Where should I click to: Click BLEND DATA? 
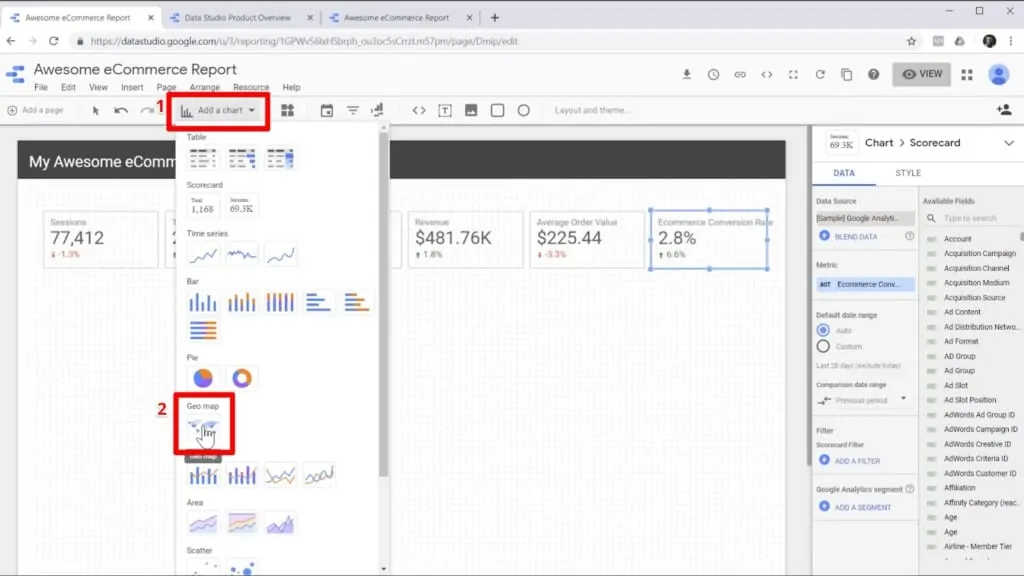point(848,236)
